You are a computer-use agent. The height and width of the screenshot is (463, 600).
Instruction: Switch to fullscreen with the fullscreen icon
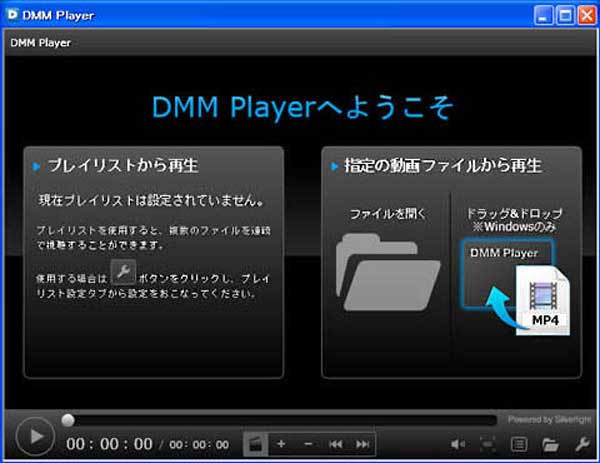pyautogui.click(x=488, y=444)
